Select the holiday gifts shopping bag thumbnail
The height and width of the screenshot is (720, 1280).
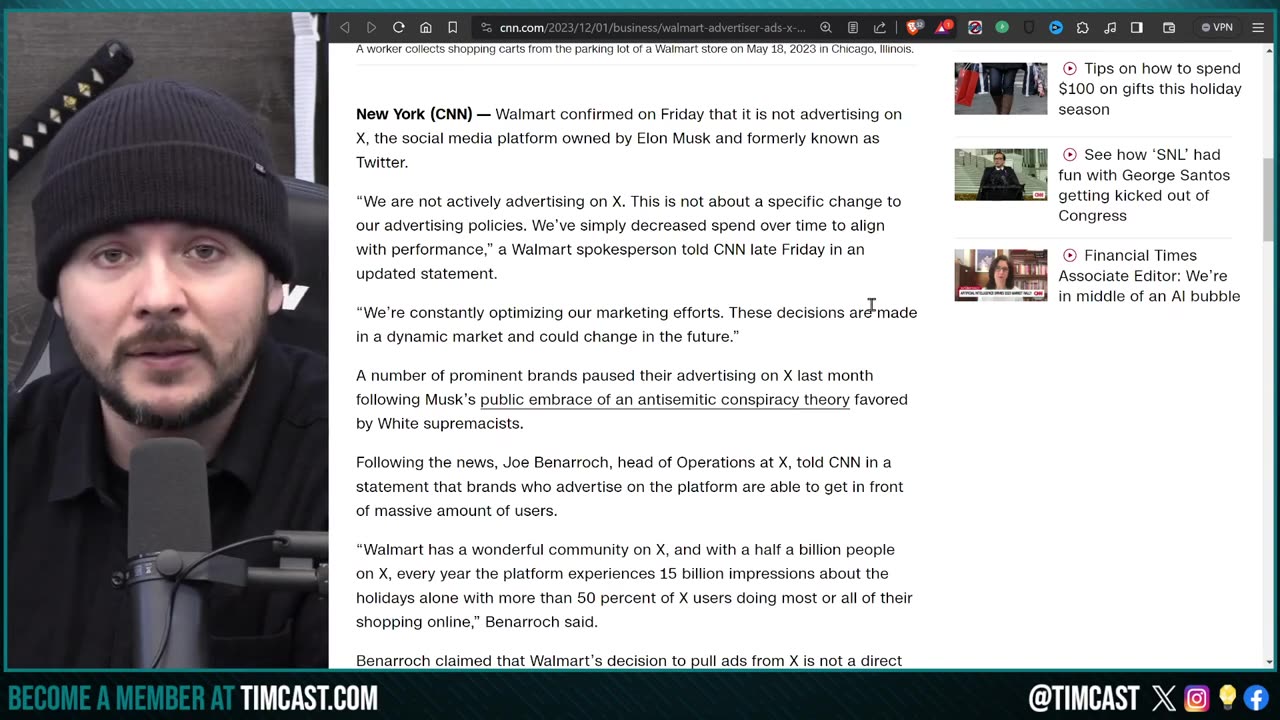(1001, 88)
